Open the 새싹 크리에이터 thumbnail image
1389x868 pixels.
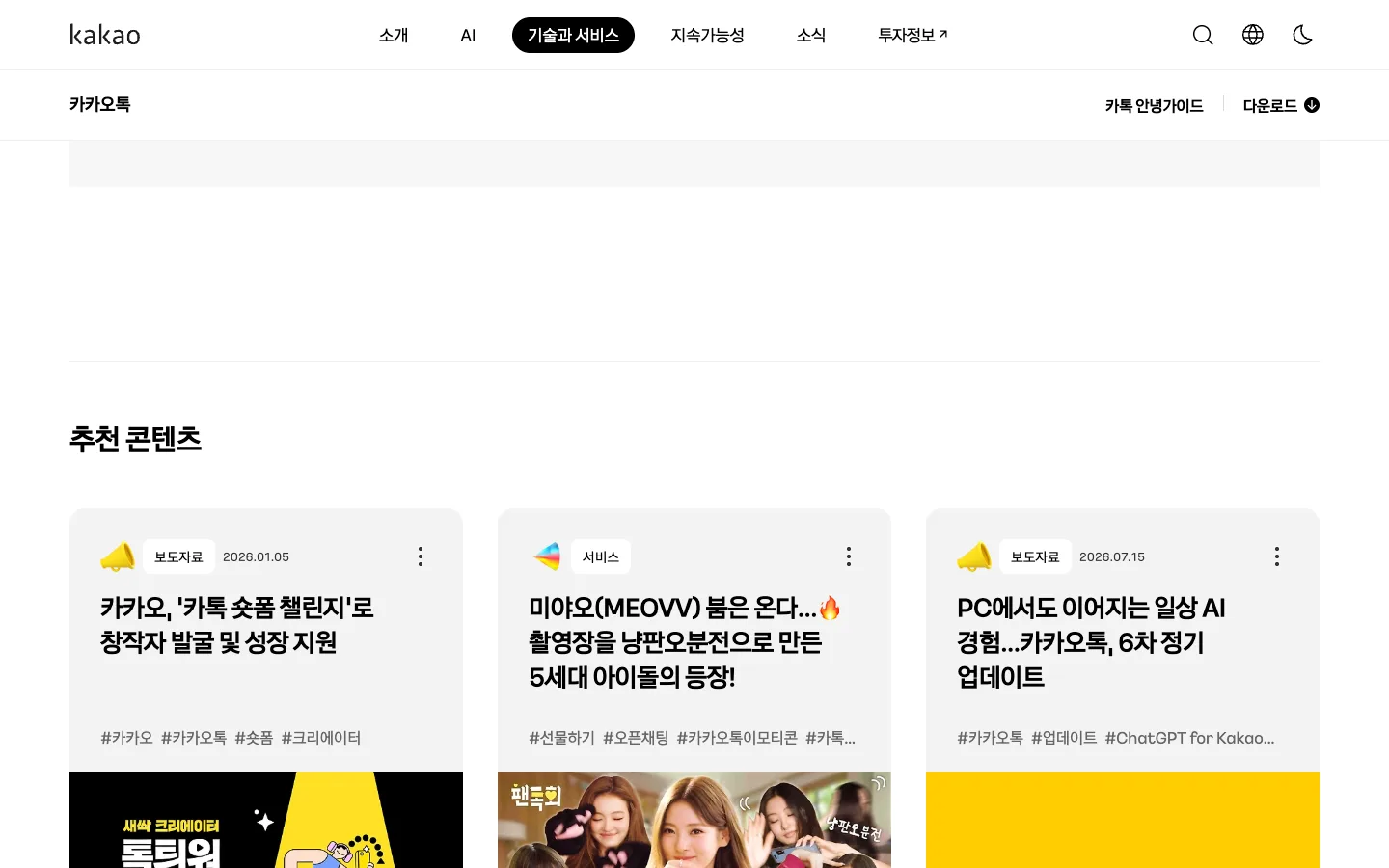pos(266,820)
